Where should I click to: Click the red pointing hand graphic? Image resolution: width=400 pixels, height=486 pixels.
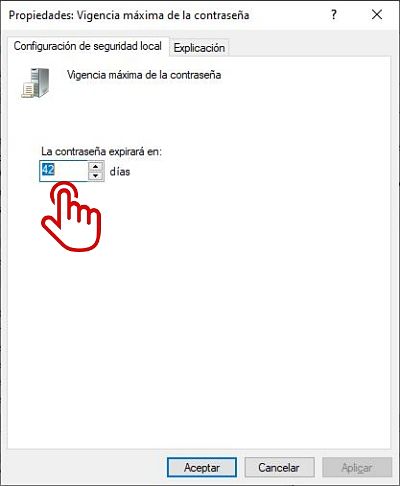[x=71, y=216]
